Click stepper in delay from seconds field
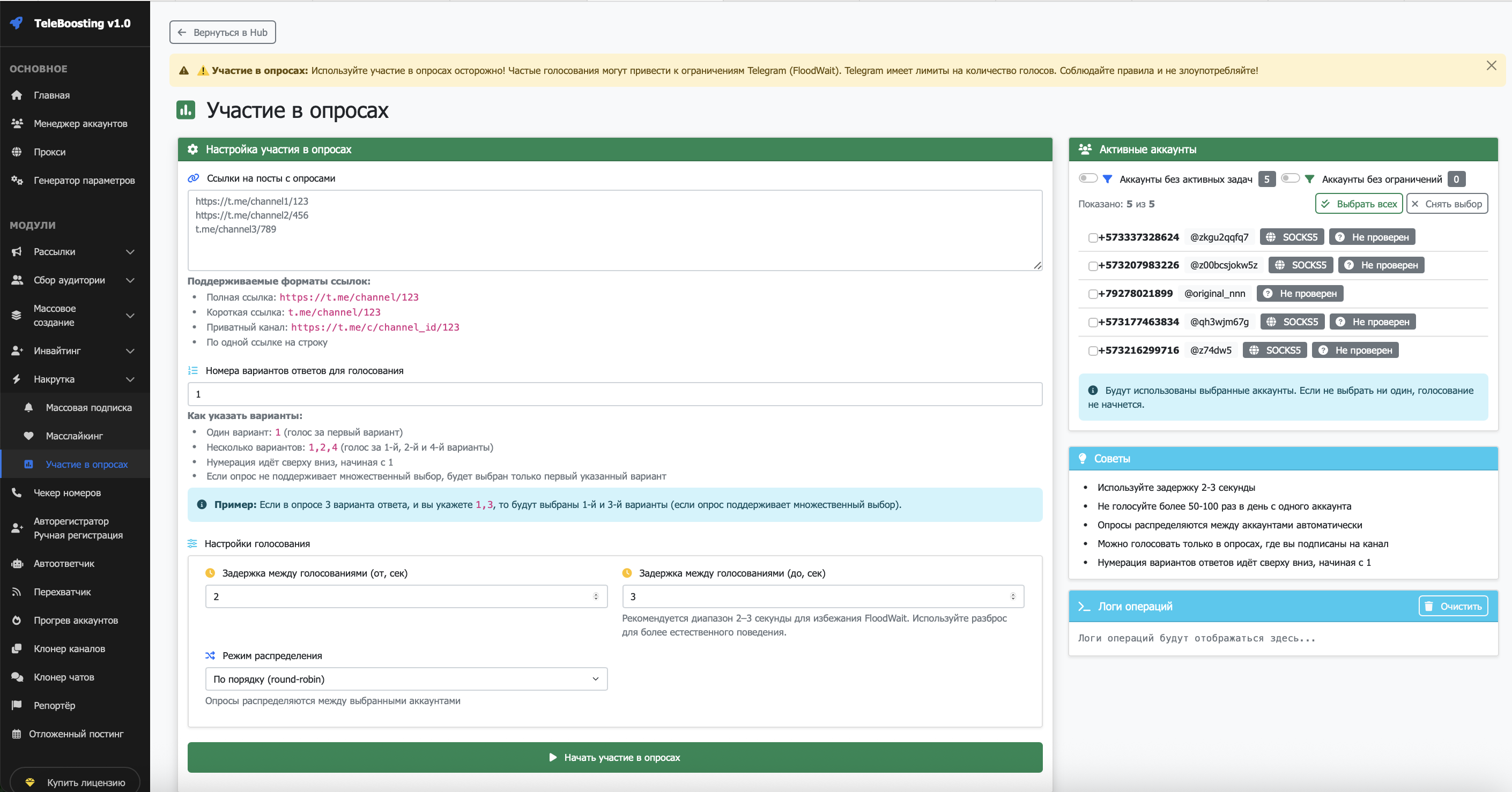The height and width of the screenshot is (792, 1512). click(596, 596)
